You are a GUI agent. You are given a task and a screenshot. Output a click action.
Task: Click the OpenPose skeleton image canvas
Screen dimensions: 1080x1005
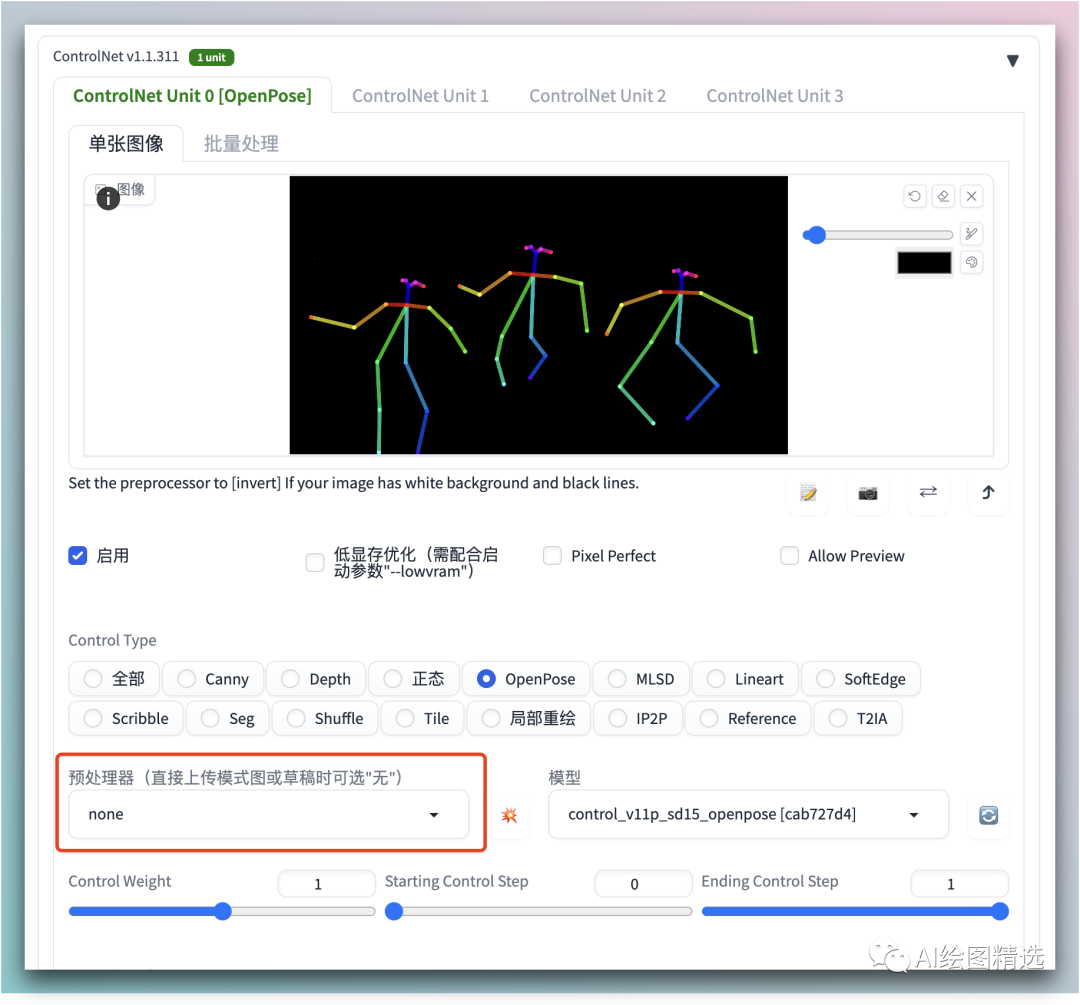coord(539,315)
